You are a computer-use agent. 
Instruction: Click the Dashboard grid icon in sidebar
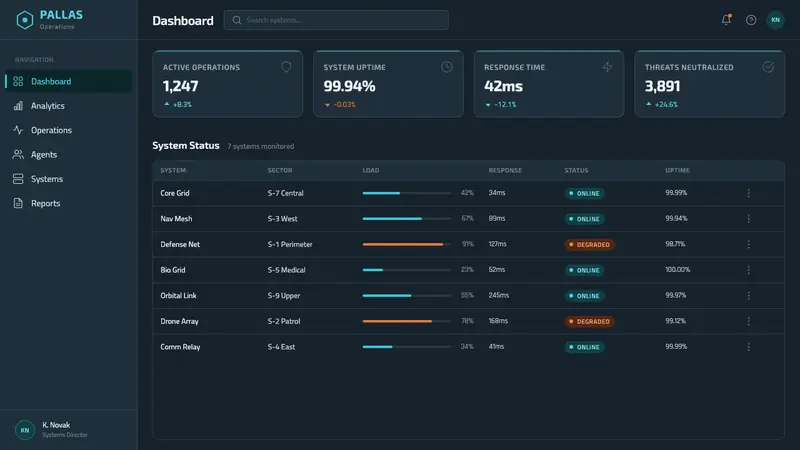tap(18, 81)
